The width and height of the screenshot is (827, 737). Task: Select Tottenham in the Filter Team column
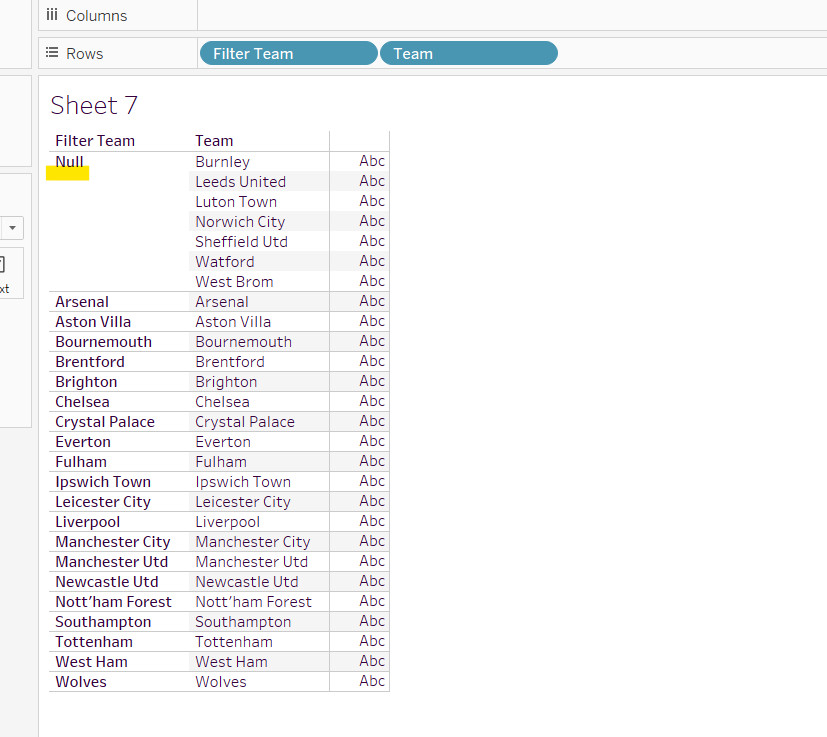click(94, 642)
